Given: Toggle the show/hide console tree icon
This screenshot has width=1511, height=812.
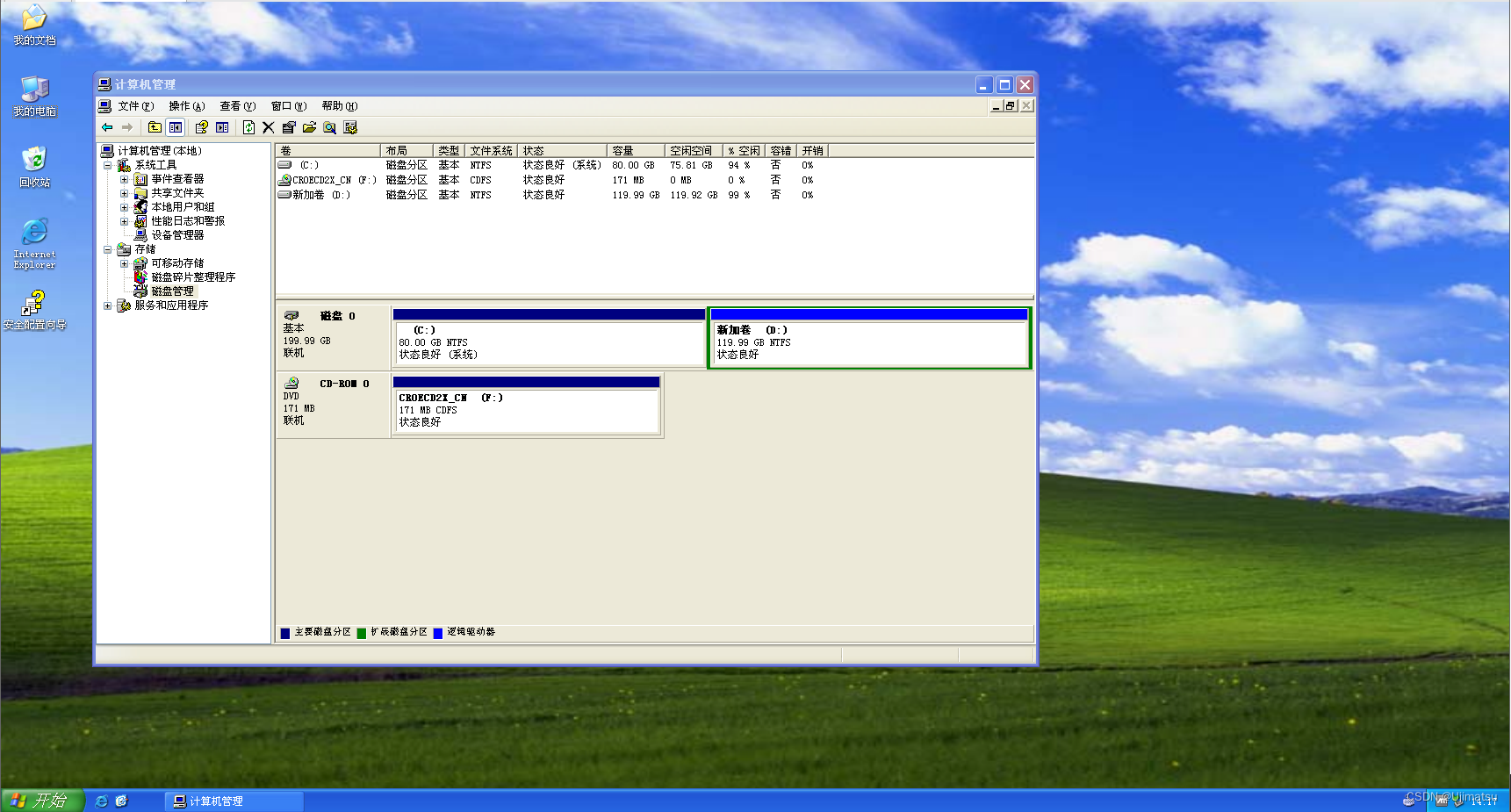Looking at the screenshot, I should (x=176, y=127).
